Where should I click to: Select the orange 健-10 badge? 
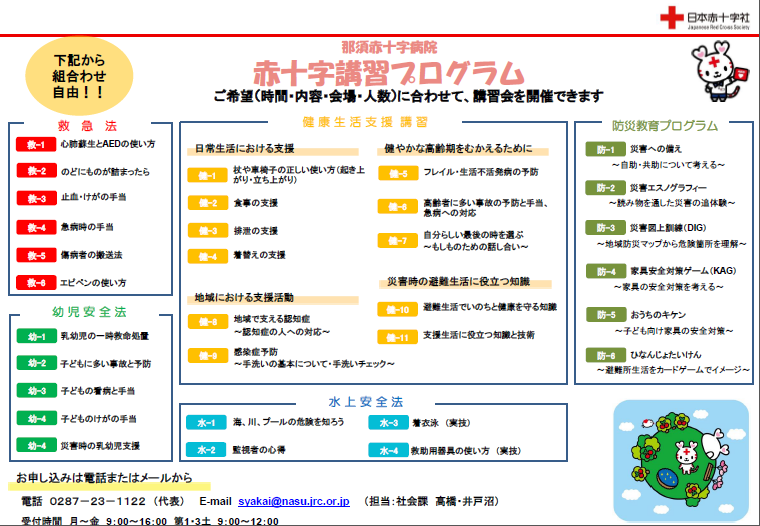click(397, 309)
